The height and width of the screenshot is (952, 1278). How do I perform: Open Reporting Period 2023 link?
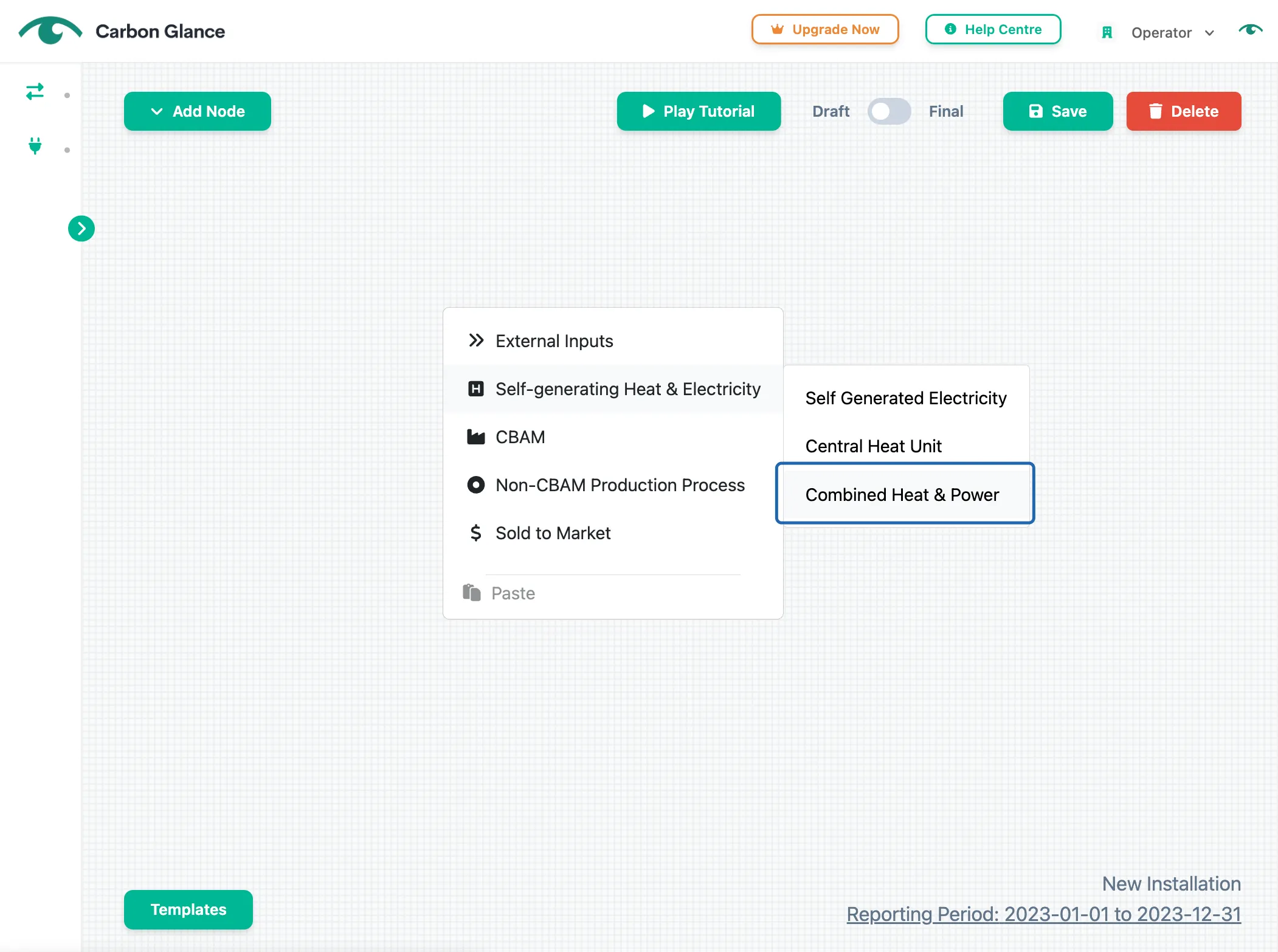point(1043,914)
